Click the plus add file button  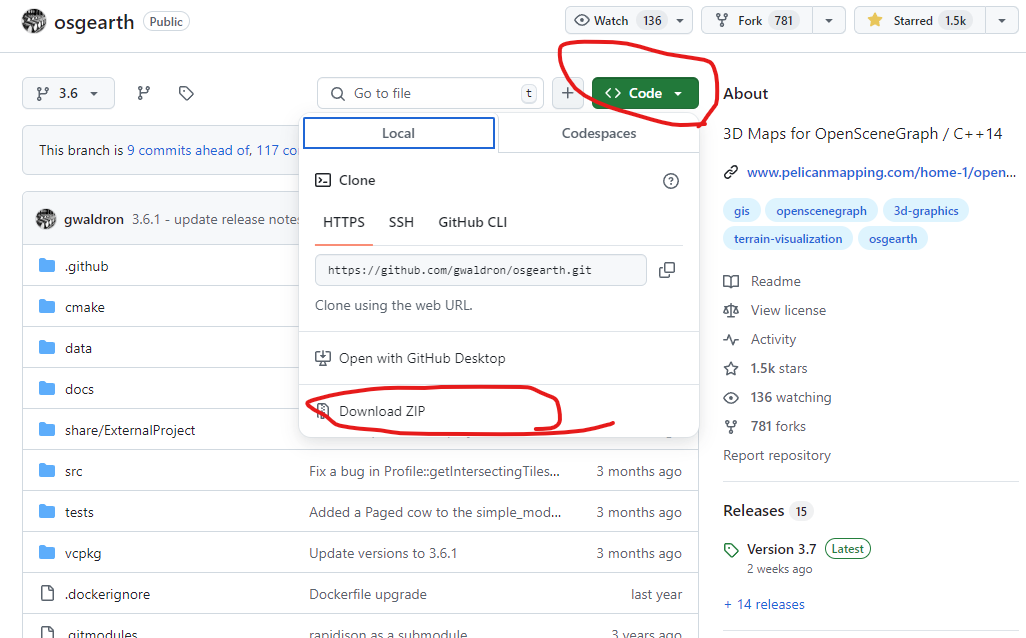567,94
